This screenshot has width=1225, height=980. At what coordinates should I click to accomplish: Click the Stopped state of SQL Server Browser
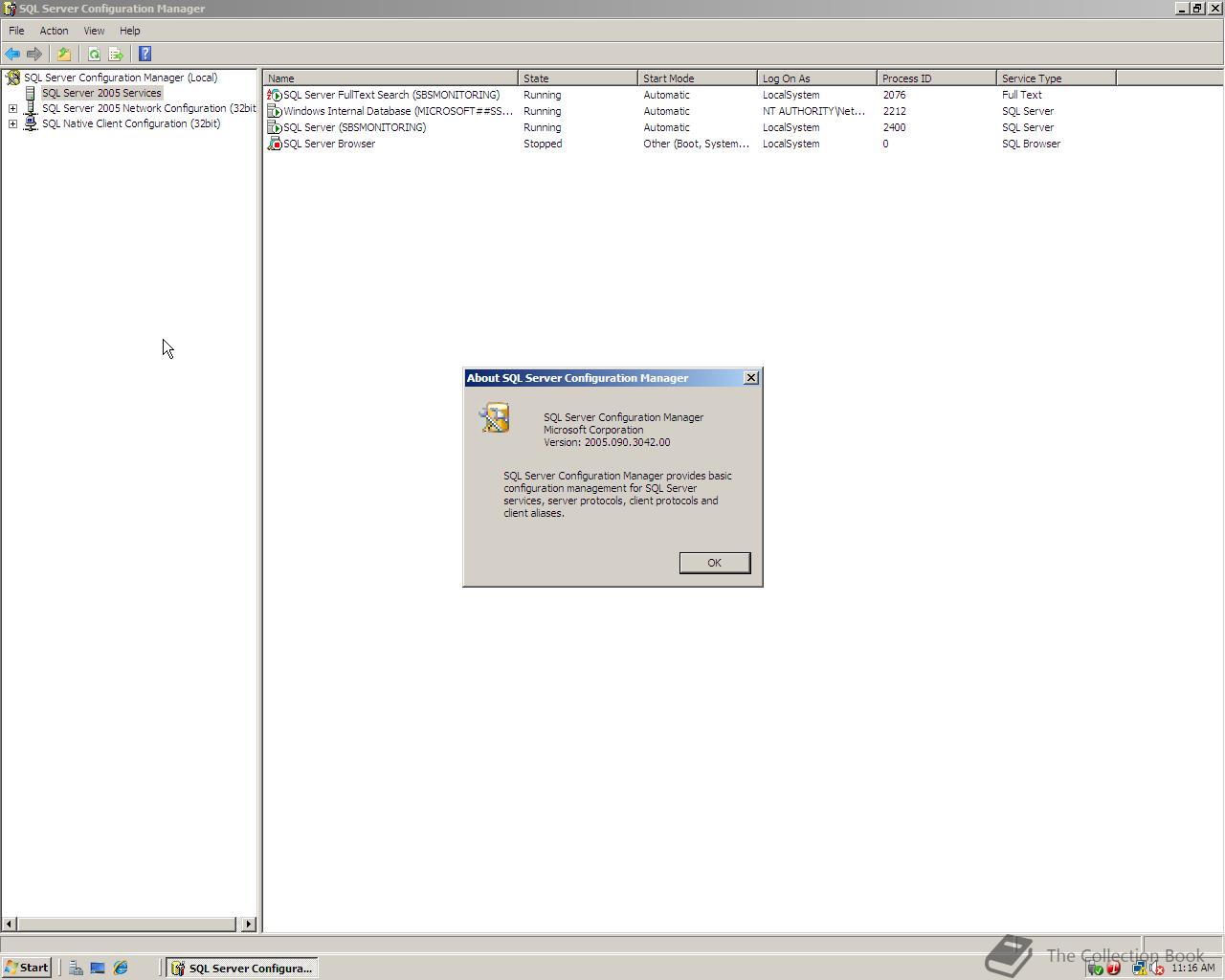pos(543,144)
